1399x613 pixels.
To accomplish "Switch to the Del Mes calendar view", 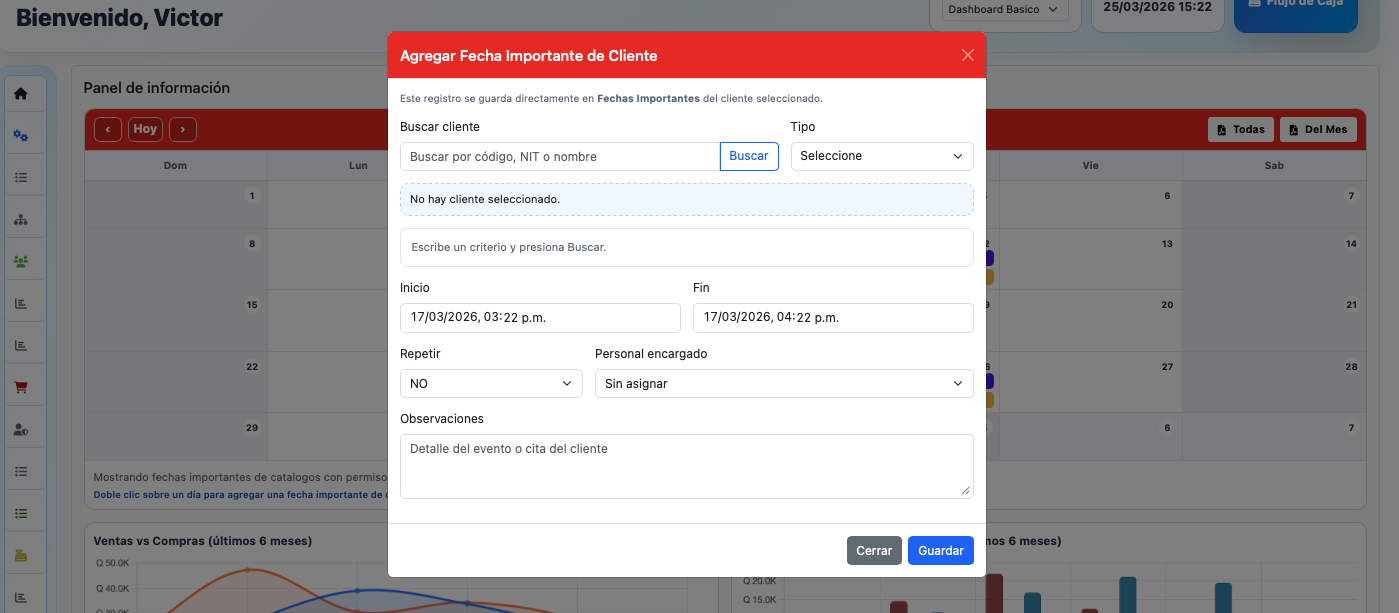I will coord(1318,129).
